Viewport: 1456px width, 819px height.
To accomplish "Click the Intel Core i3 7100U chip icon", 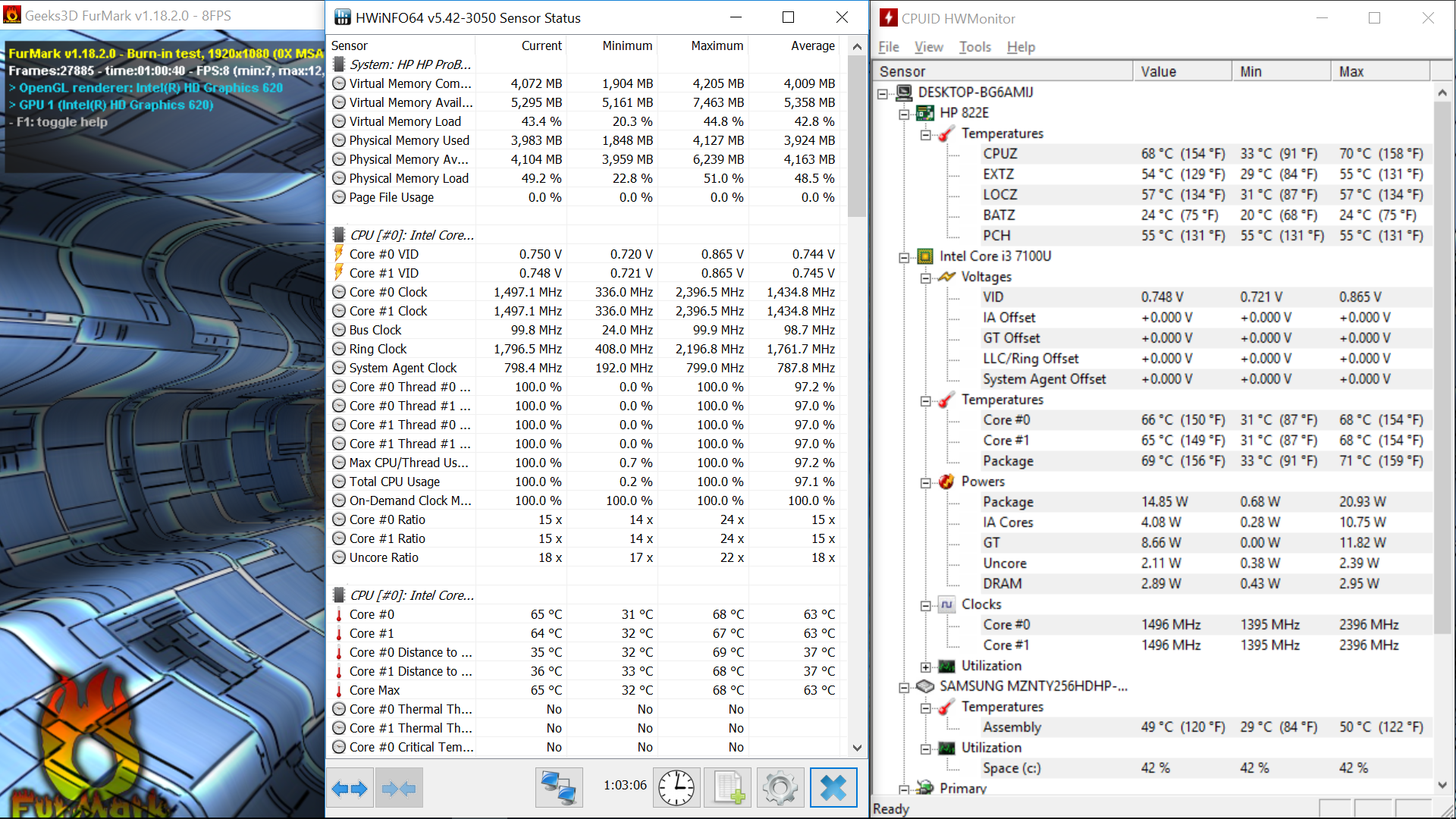I will point(925,256).
